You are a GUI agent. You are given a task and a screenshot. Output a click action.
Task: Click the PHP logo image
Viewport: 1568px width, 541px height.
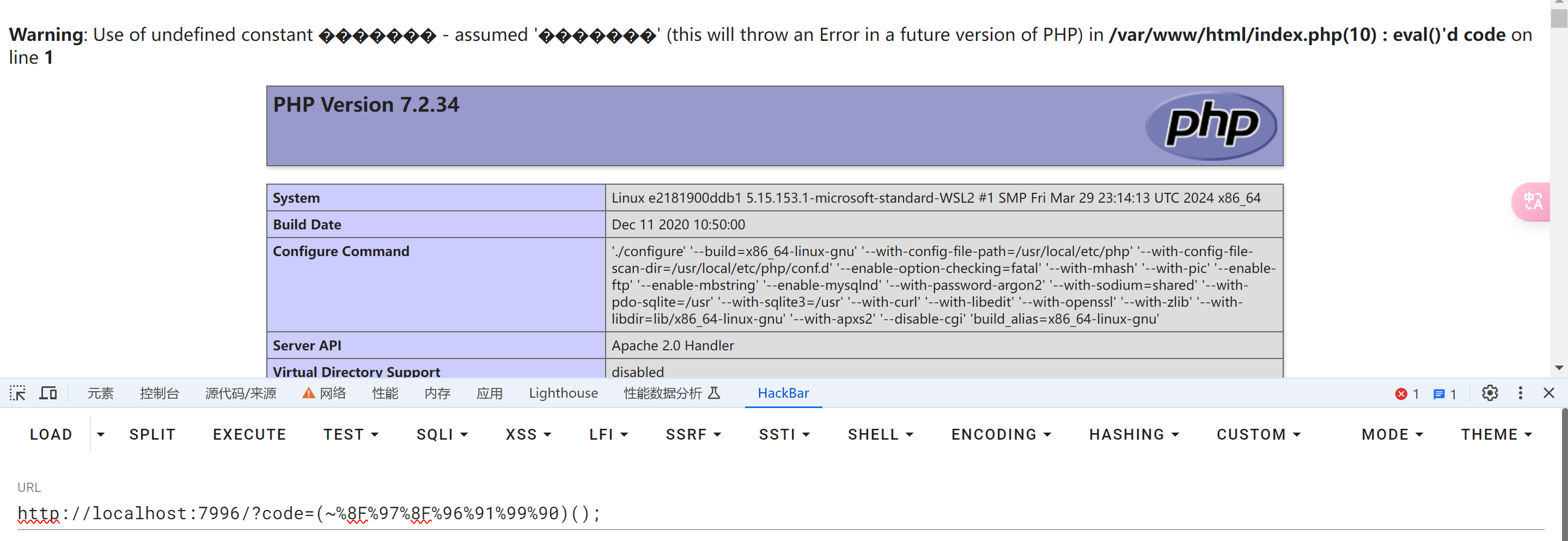click(1211, 125)
